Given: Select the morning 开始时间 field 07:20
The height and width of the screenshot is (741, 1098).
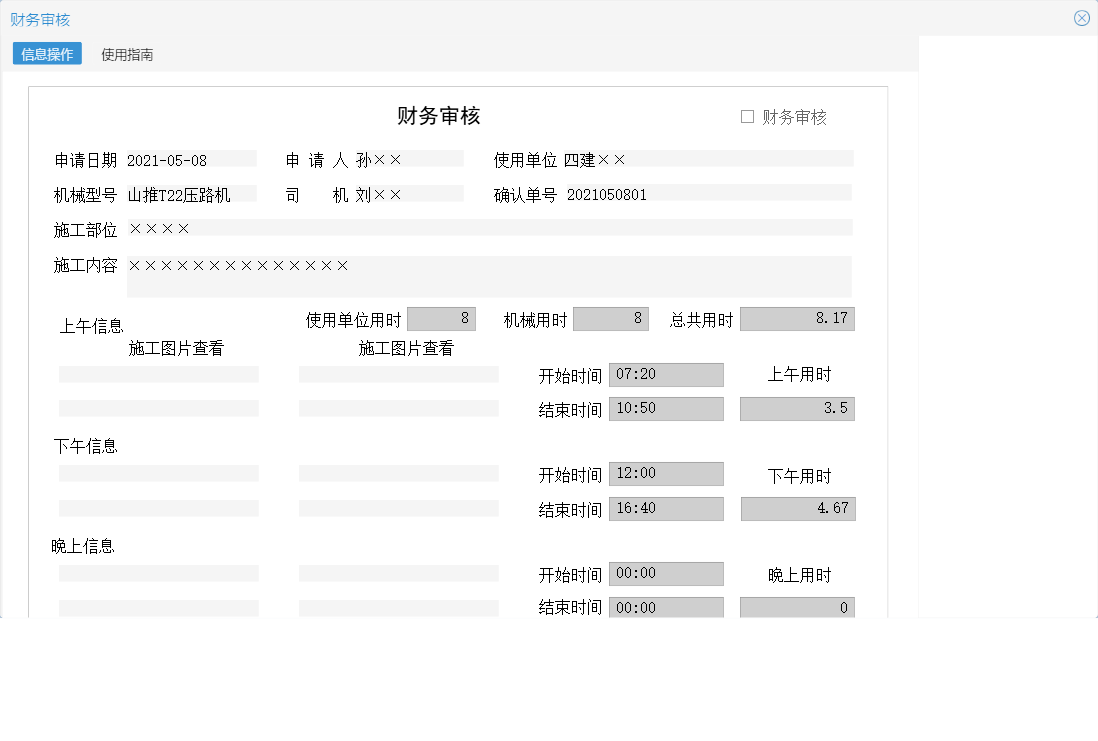Looking at the screenshot, I should 666,374.
